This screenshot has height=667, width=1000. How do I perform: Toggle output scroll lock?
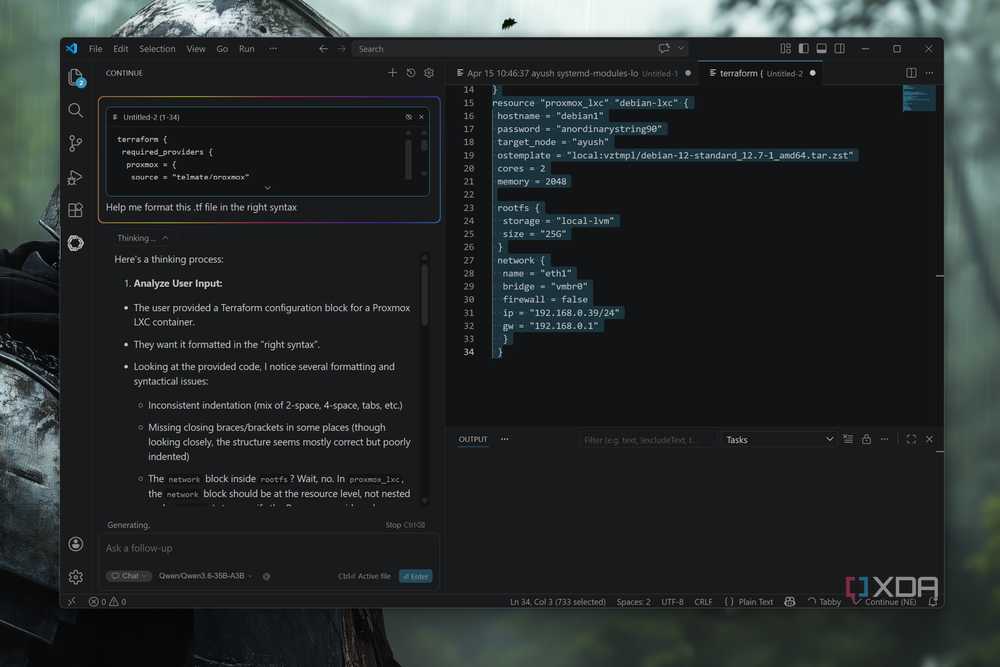tap(866, 439)
